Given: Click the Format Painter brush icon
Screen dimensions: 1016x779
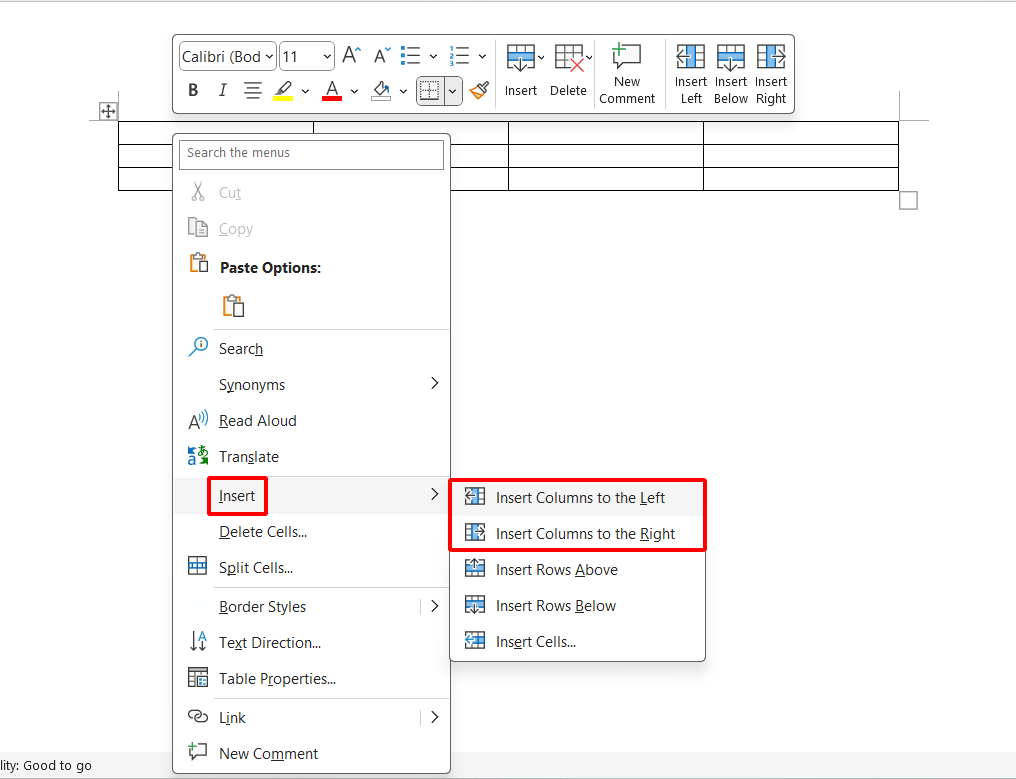Looking at the screenshot, I should [479, 91].
